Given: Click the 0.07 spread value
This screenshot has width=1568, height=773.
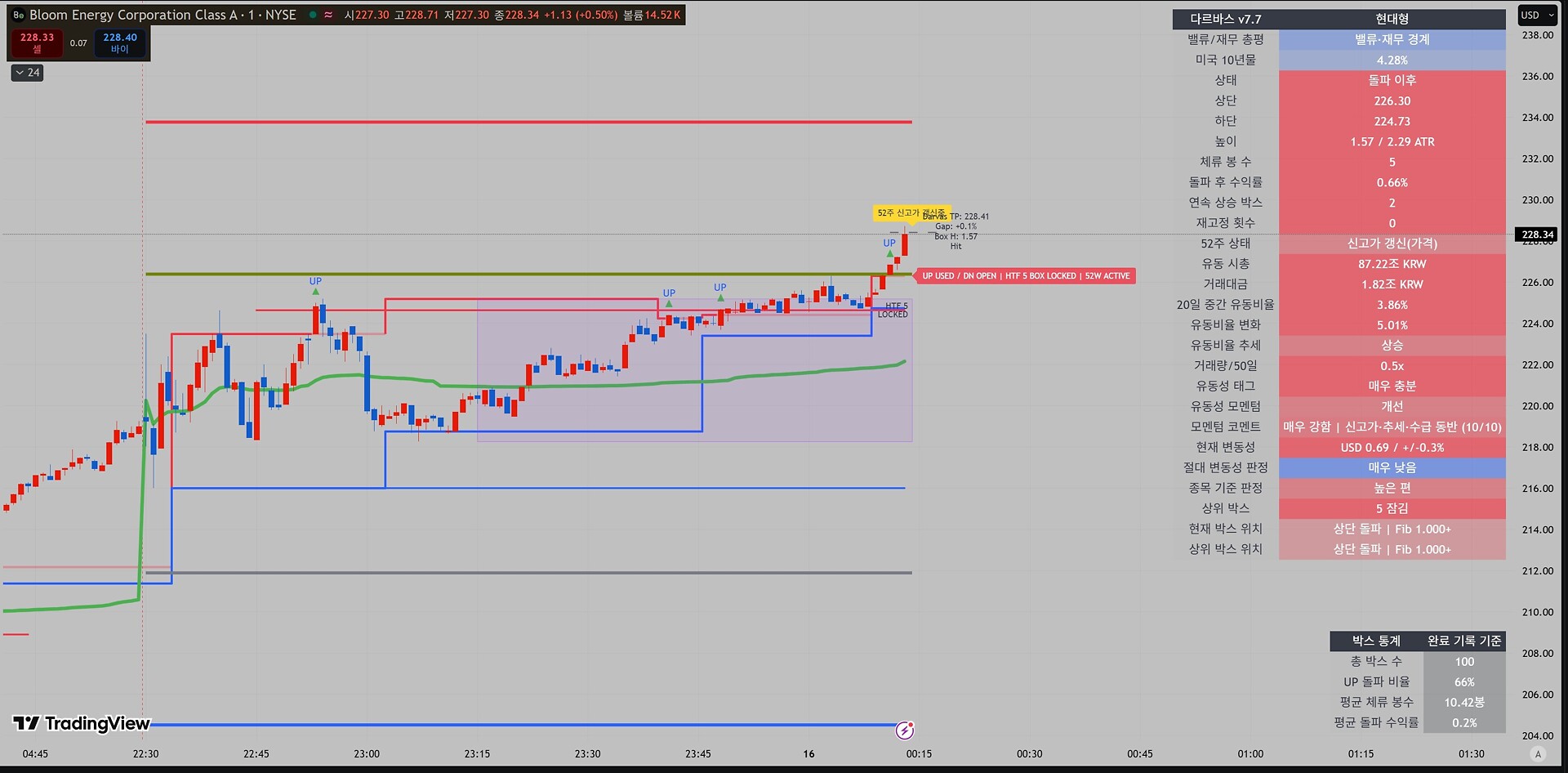Looking at the screenshot, I should point(78,43).
